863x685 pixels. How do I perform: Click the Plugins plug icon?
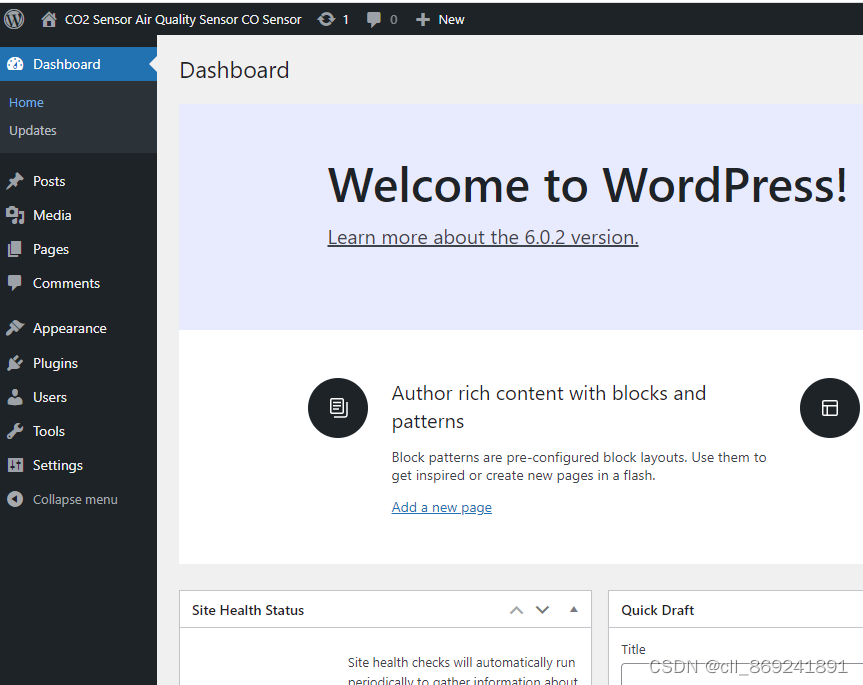15,363
